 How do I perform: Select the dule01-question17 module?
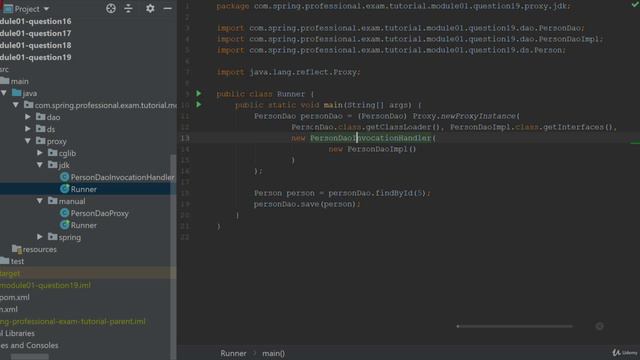pos(36,33)
